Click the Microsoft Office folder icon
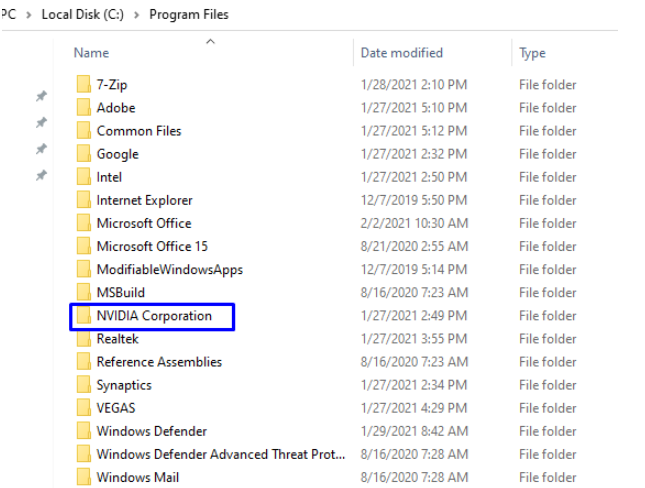The image size is (645, 488). coord(84,223)
